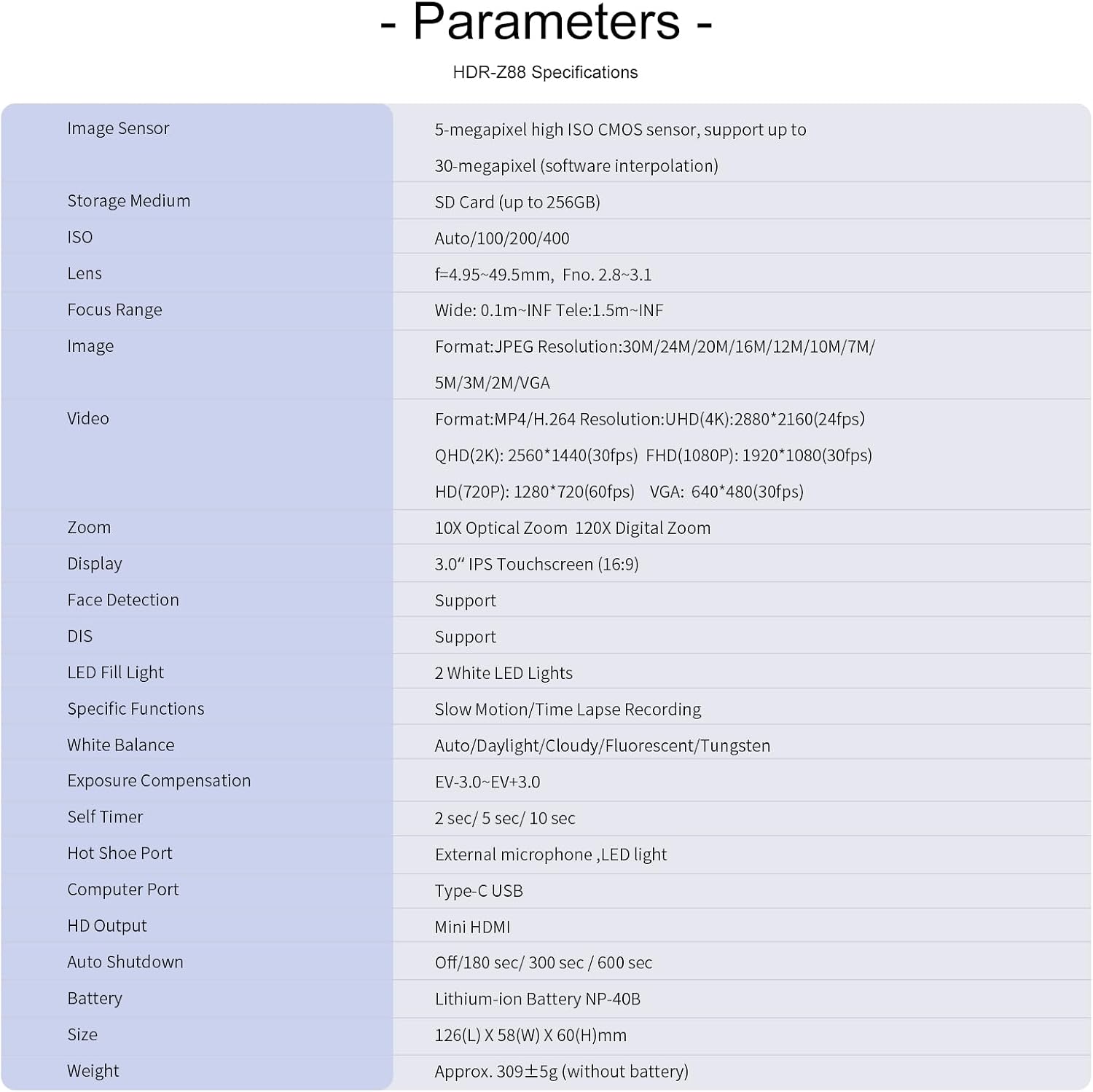Click the Lithium-ion Battery NP-40B text
1093x1092 pixels.
click(537, 999)
